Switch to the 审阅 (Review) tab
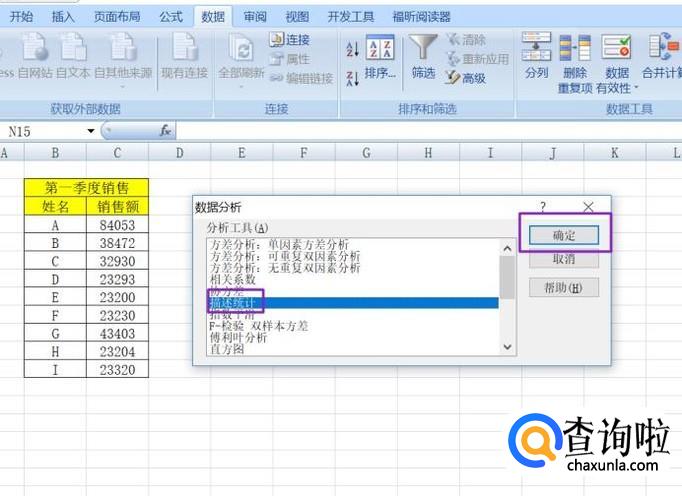The image size is (682, 496). 254,17
